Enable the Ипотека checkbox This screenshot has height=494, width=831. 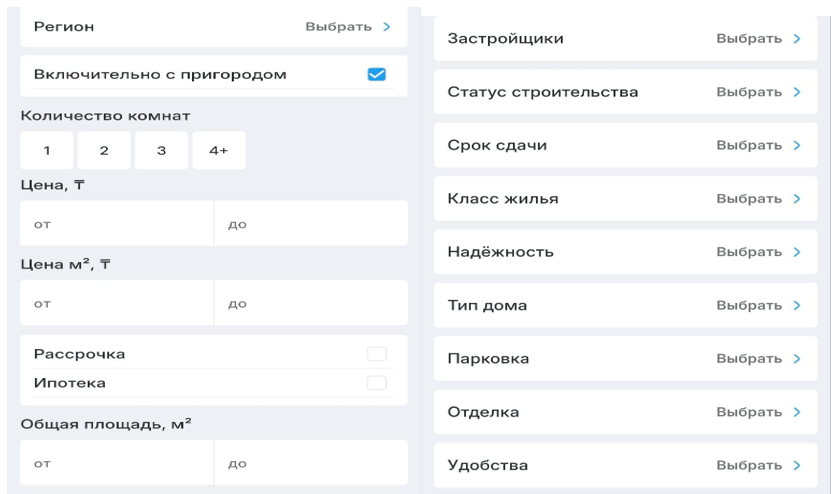pos(376,382)
